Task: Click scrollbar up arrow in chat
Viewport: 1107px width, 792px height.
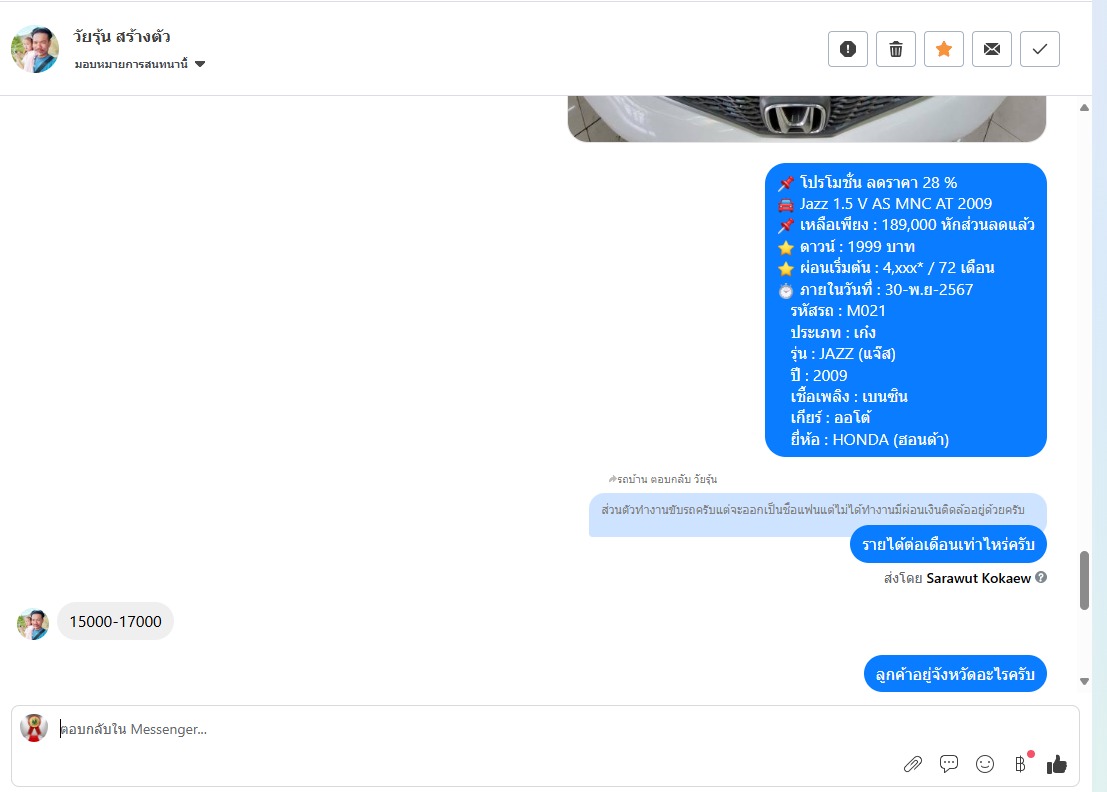Action: (1084, 108)
